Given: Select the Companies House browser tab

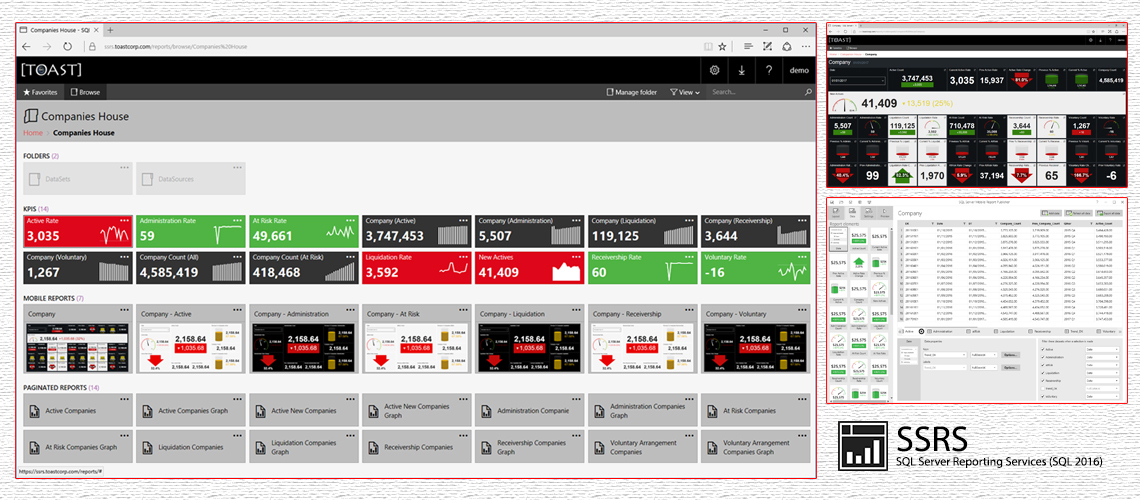Looking at the screenshot, I should point(60,30).
